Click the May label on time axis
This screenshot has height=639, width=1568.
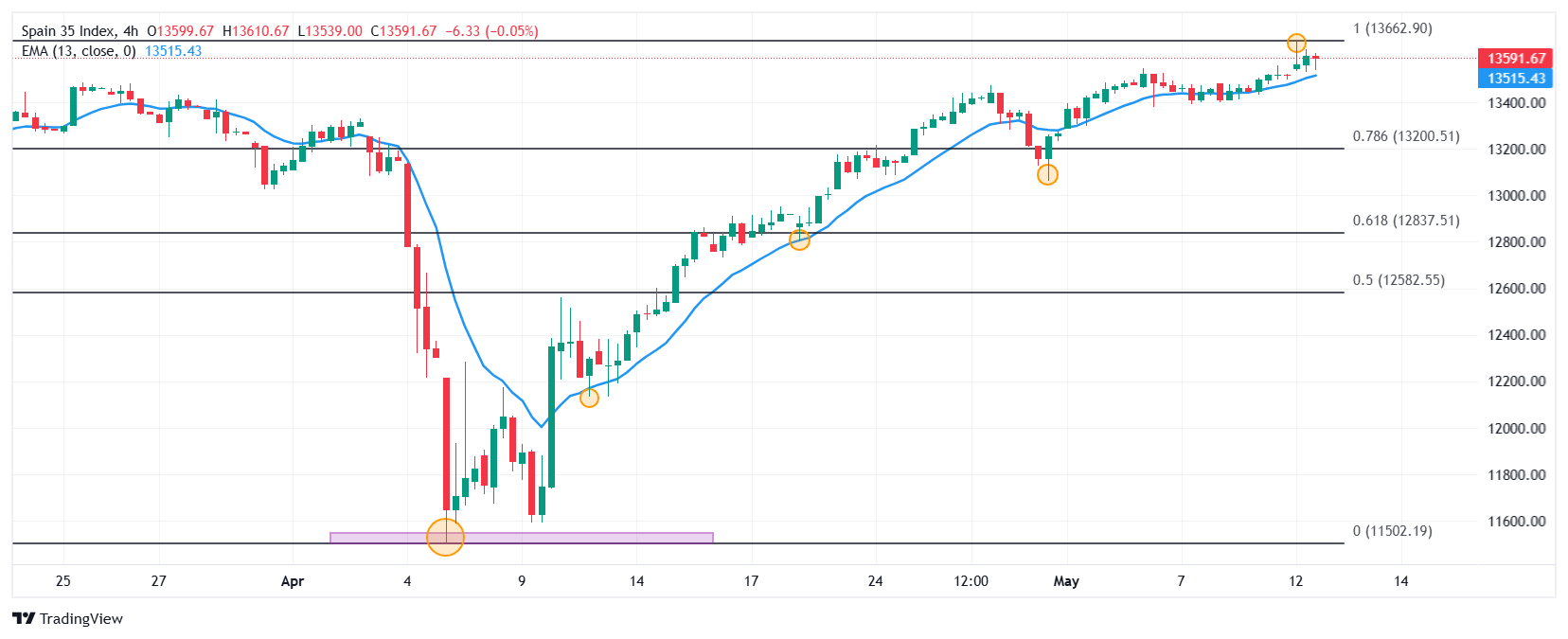[x=1066, y=581]
